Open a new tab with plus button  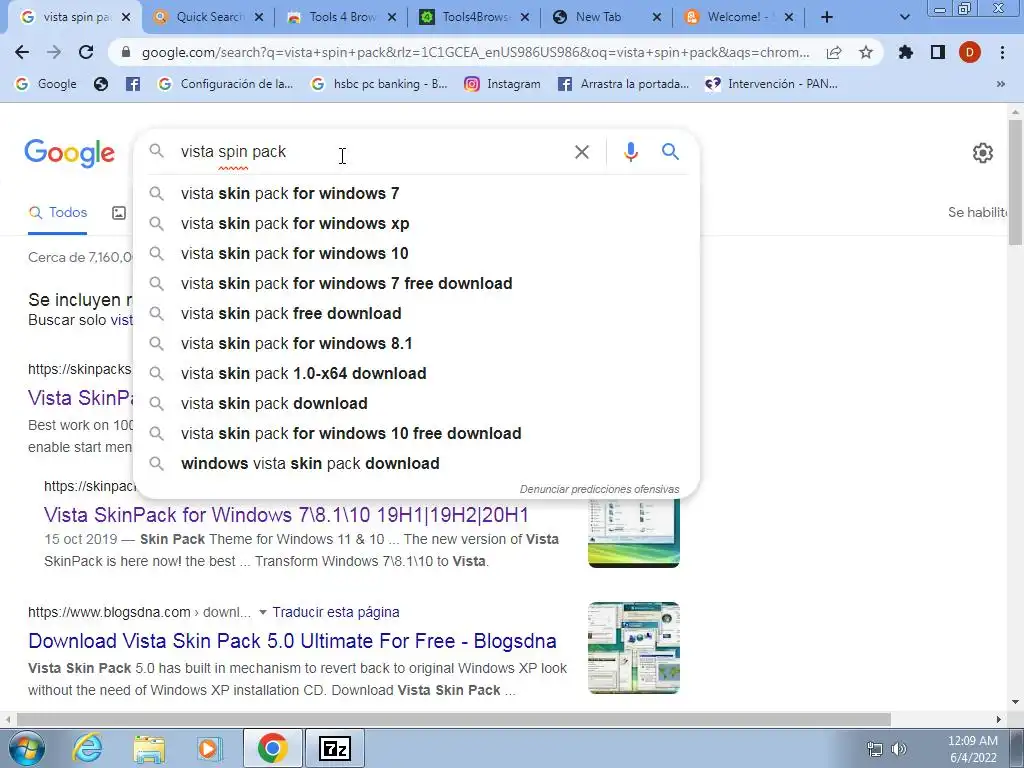(x=827, y=17)
